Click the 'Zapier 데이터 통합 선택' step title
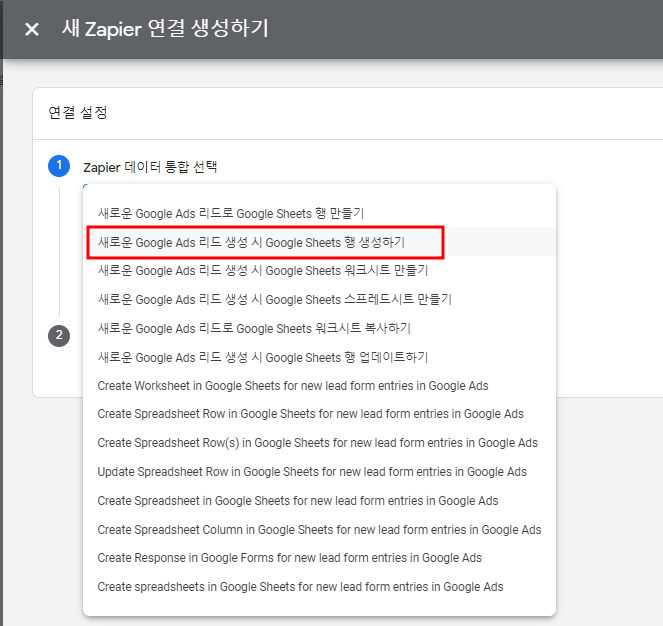Viewport: 663px width, 626px height. pos(150,167)
